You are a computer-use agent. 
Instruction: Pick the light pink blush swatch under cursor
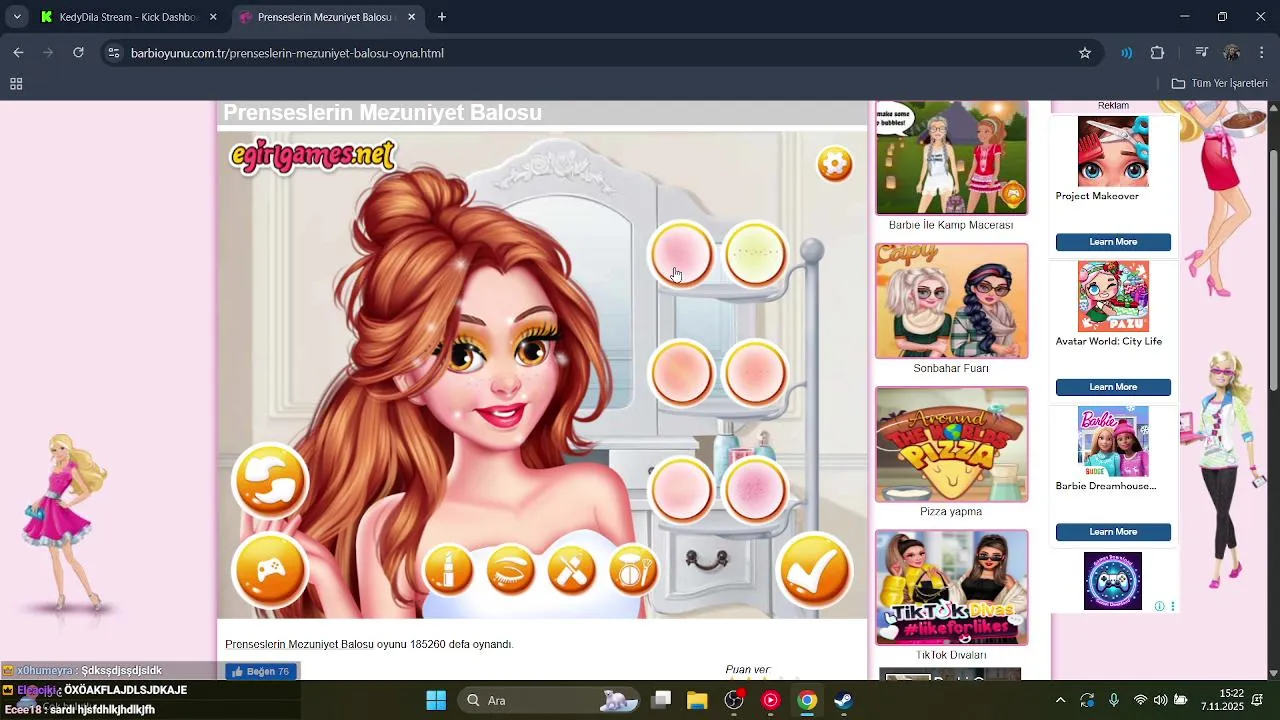[682, 255]
